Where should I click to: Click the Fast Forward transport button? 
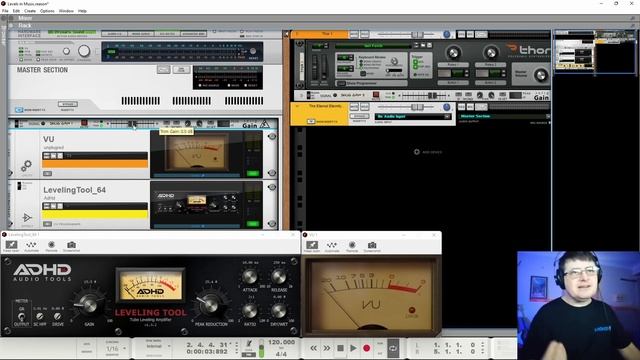tap(327, 348)
